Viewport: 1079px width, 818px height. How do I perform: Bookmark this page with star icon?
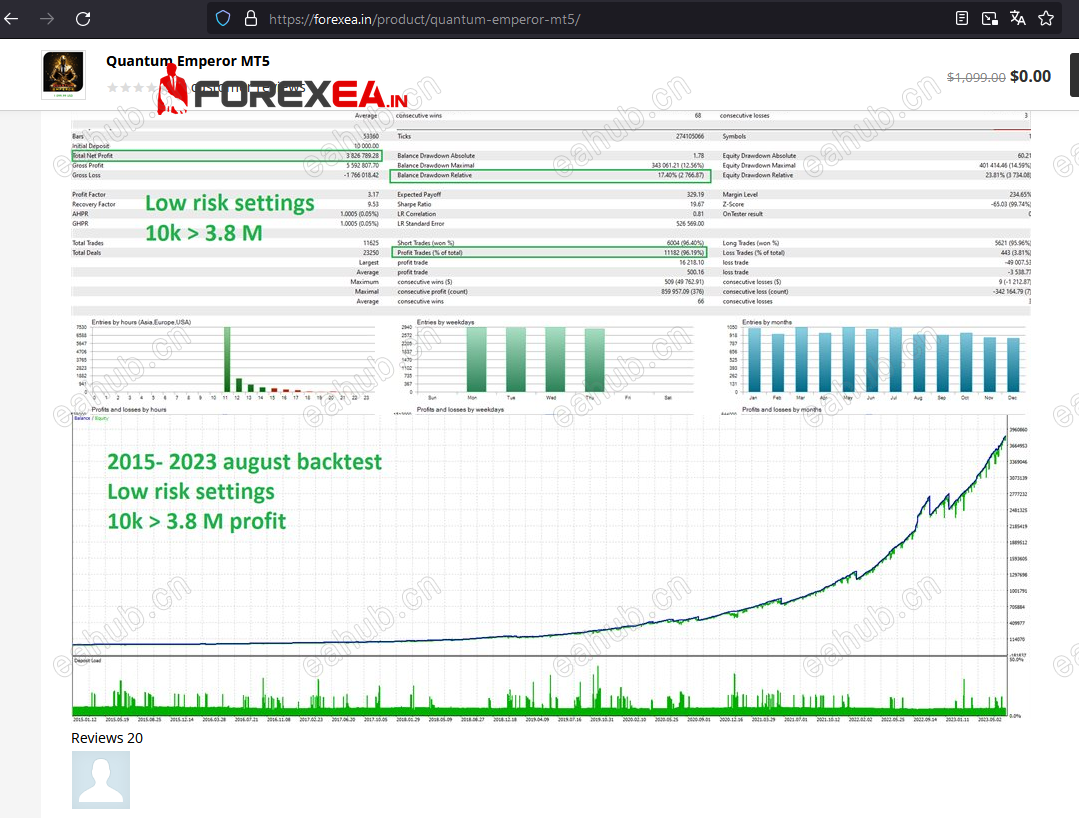1046,19
